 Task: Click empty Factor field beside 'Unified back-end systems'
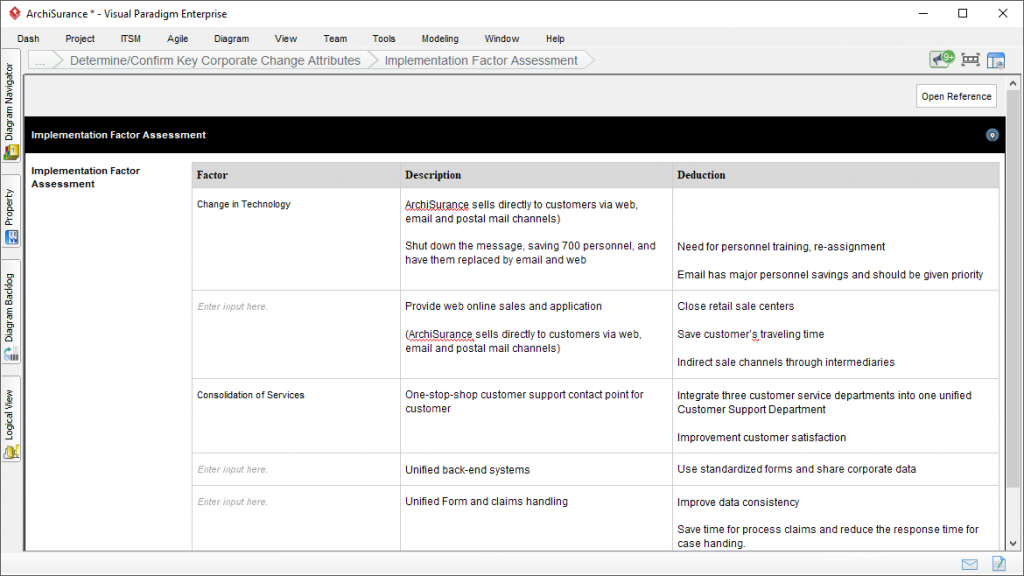[295, 470]
